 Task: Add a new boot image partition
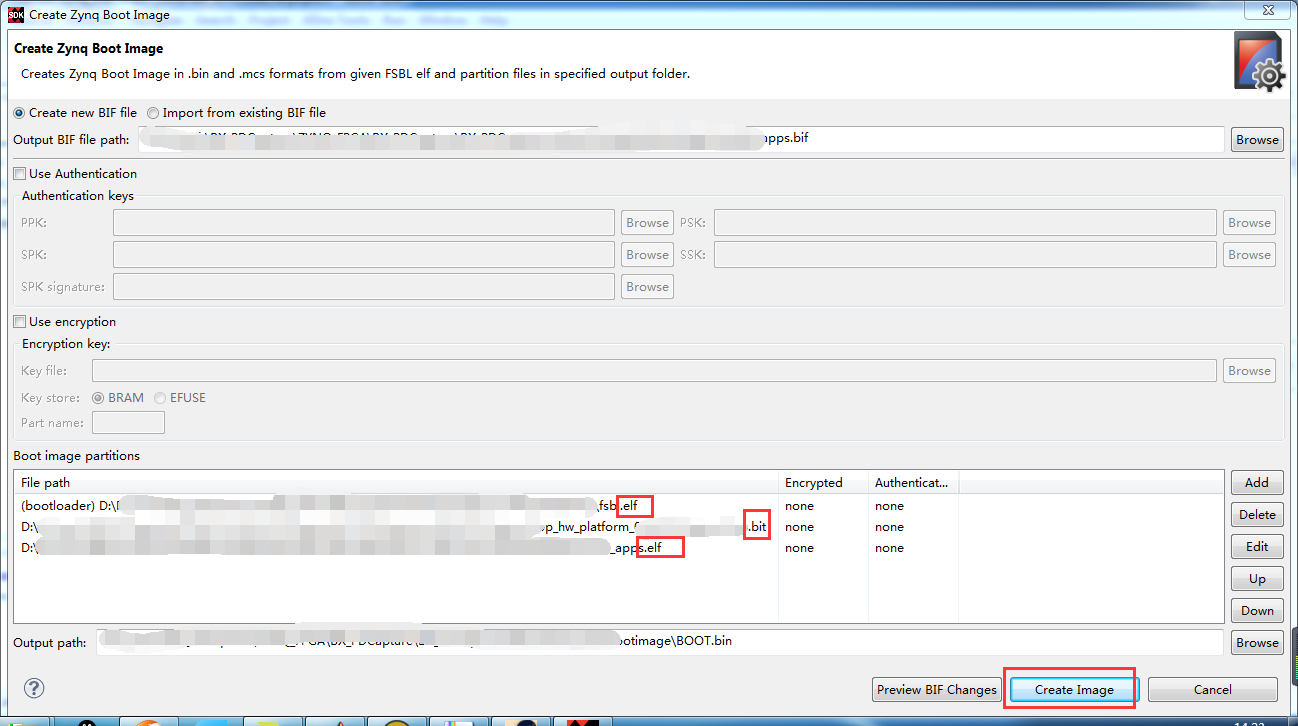pyautogui.click(x=1256, y=483)
